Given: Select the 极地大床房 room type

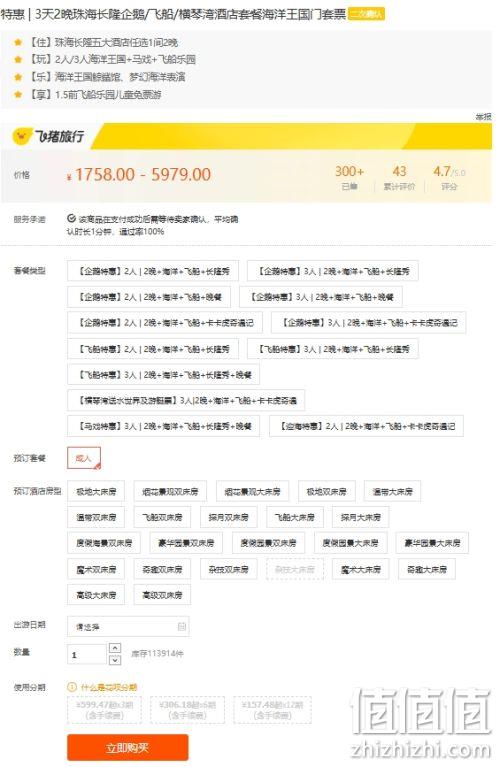Looking at the screenshot, I should pos(96,491).
